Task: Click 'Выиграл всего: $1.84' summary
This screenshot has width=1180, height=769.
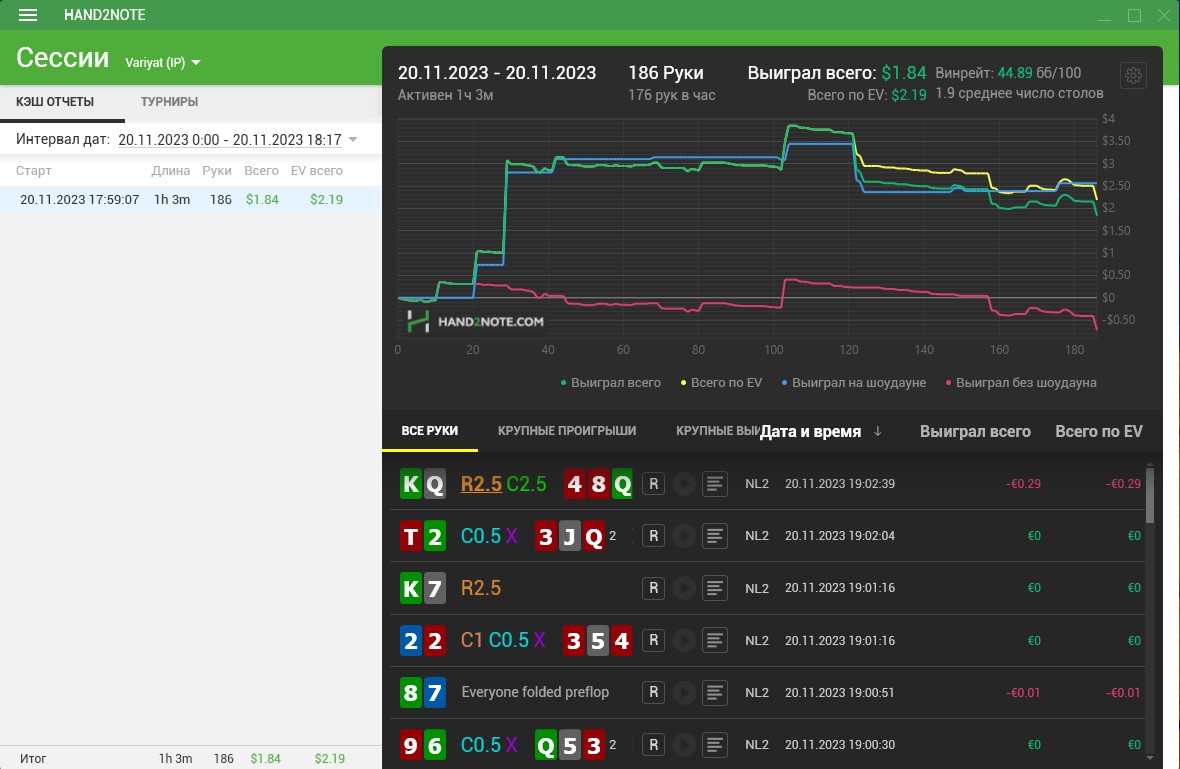Action: point(837,73)
